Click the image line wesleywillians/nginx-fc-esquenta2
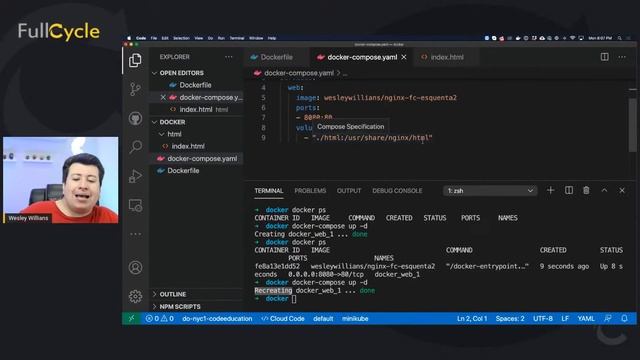 [390, 98]
